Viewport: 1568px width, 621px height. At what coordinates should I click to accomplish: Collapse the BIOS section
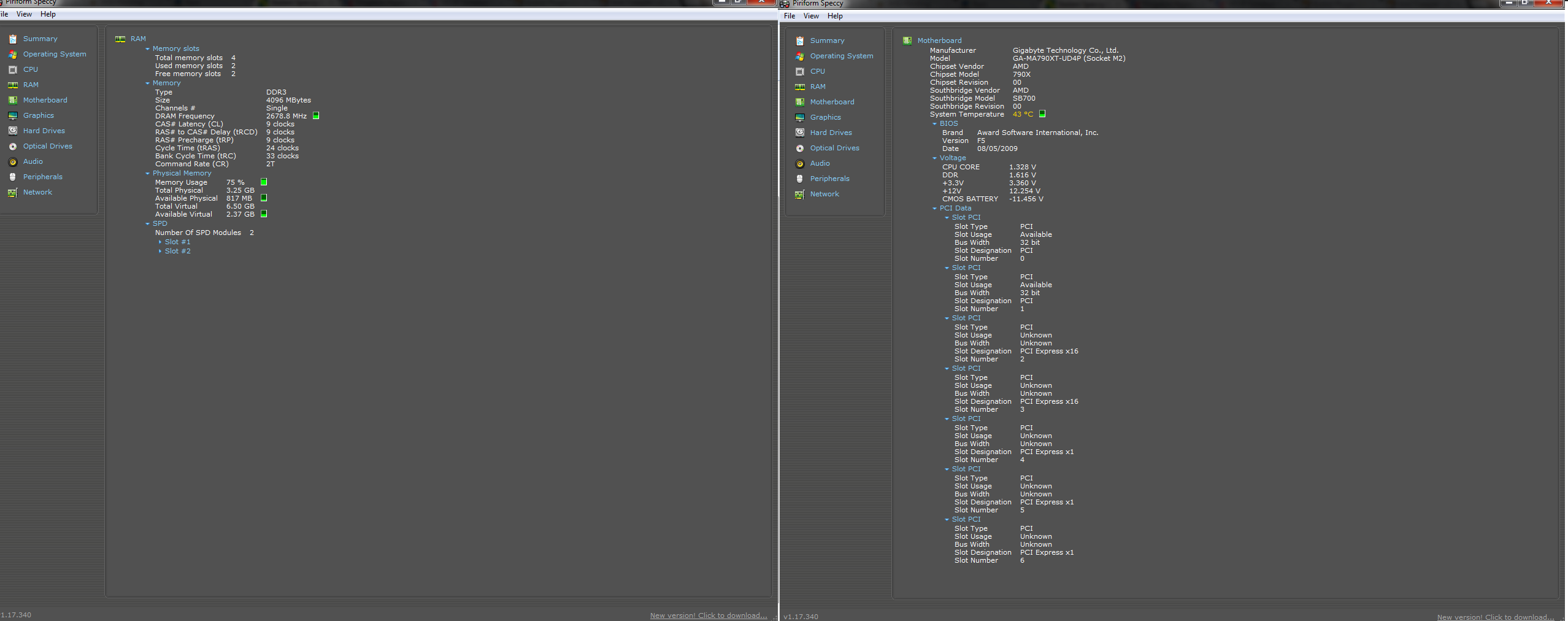[x=934, y=123]
